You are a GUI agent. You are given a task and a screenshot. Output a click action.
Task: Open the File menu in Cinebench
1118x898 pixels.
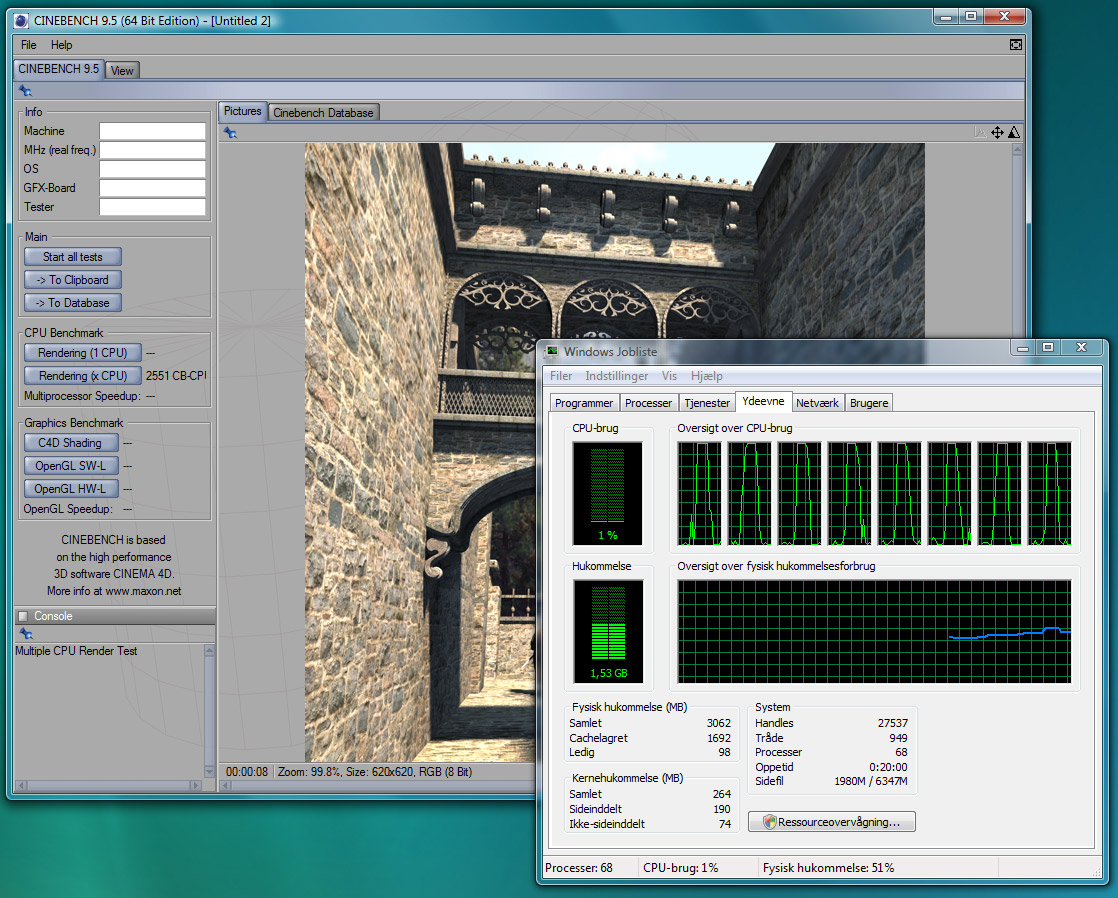29,45
